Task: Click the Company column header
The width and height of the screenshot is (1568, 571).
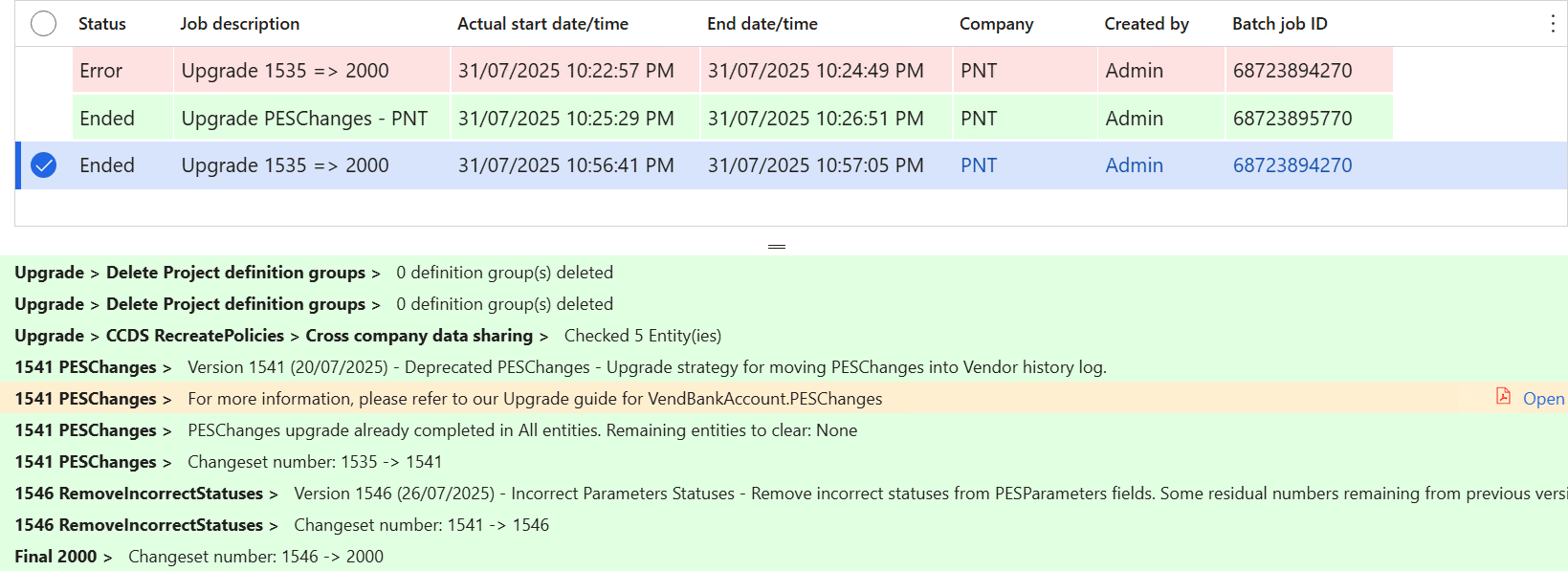Action: [x=996, y=24]
